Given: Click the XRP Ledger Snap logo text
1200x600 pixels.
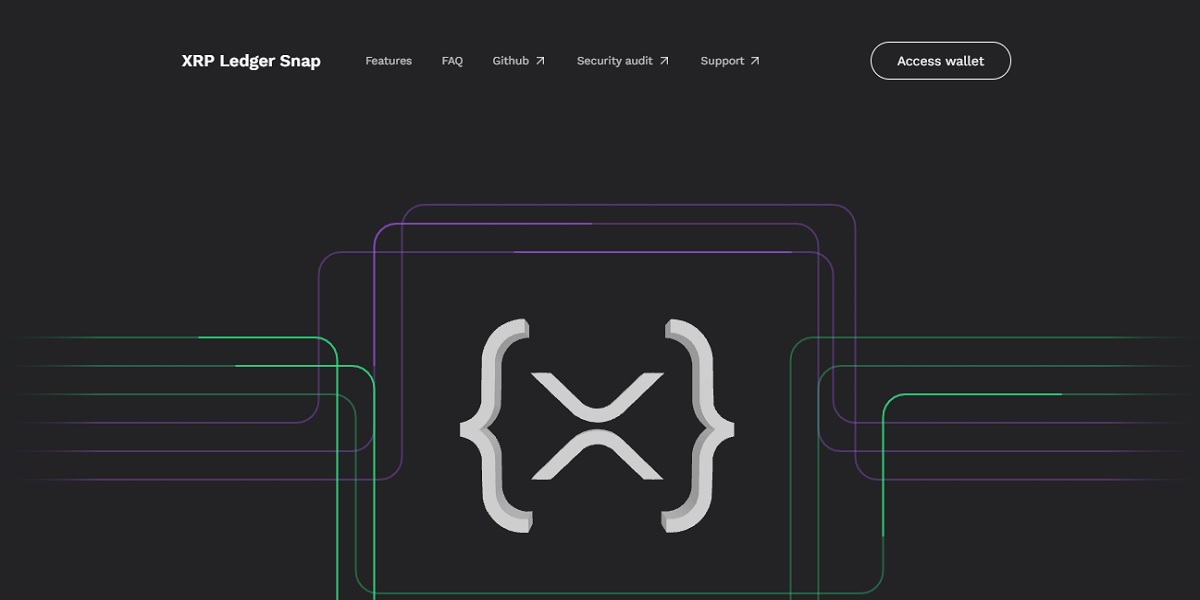Looking at the screenshot, I should 251,61.
